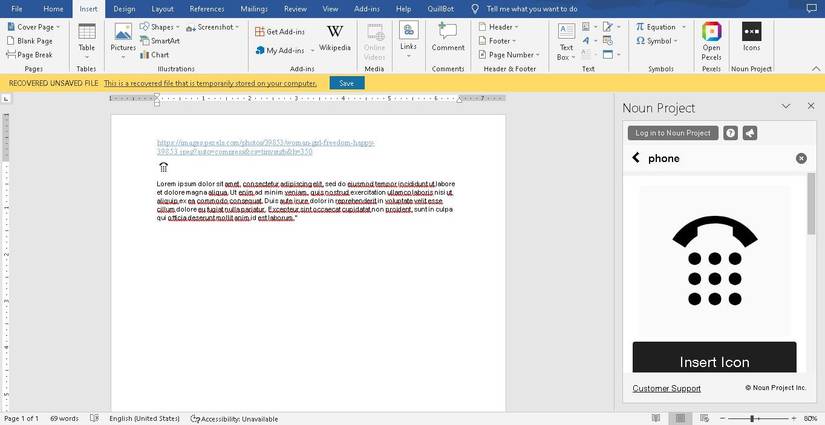Click the zoom slider handle
Image resolution: width=825 pixels, height=425 pixels.
click(x=751, y=419)
